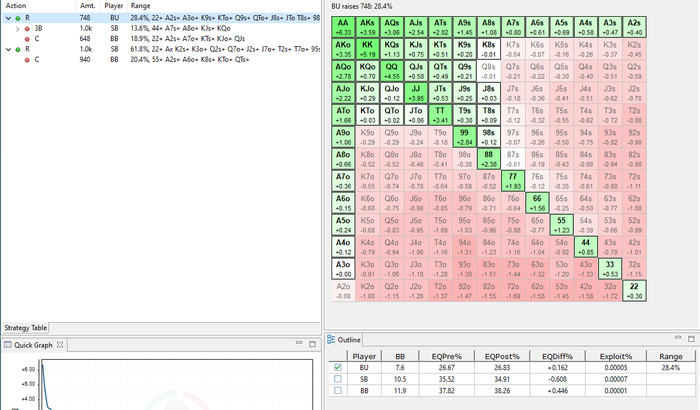
Task: Collapse the SB raise 1.0k tree node
Action: tap(8, 49)
